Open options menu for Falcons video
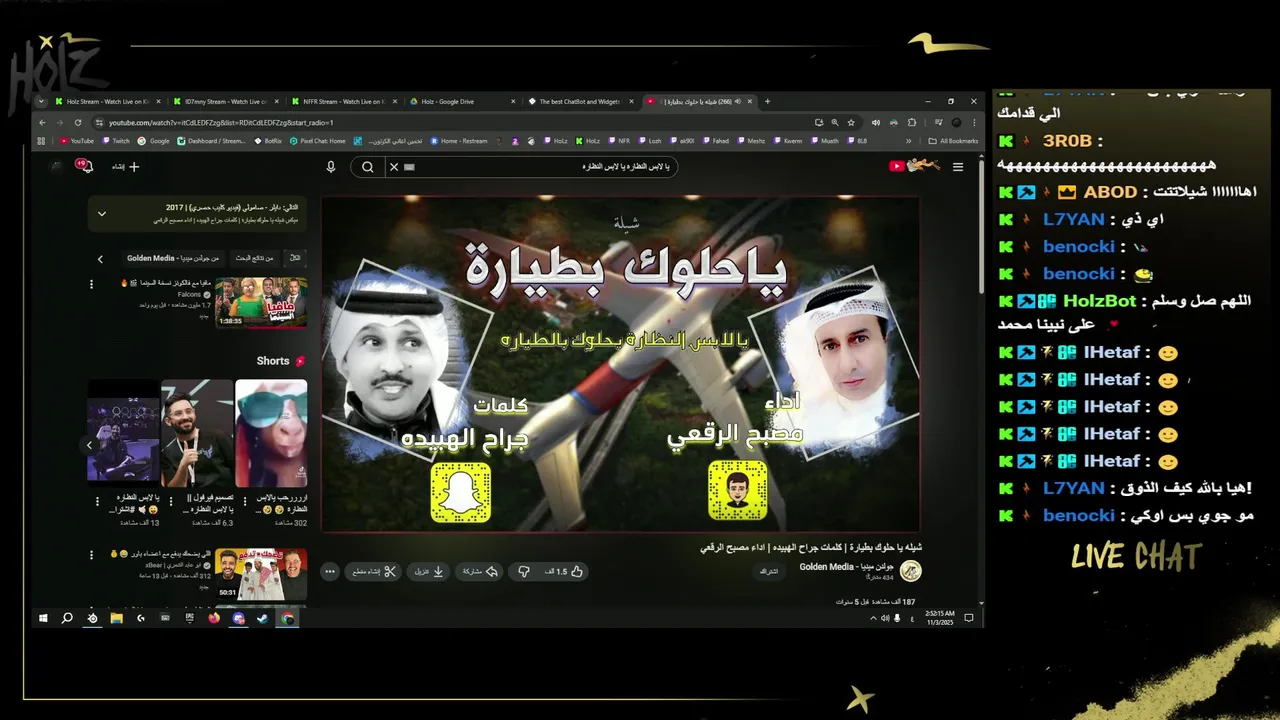 [x=92, y=284]
